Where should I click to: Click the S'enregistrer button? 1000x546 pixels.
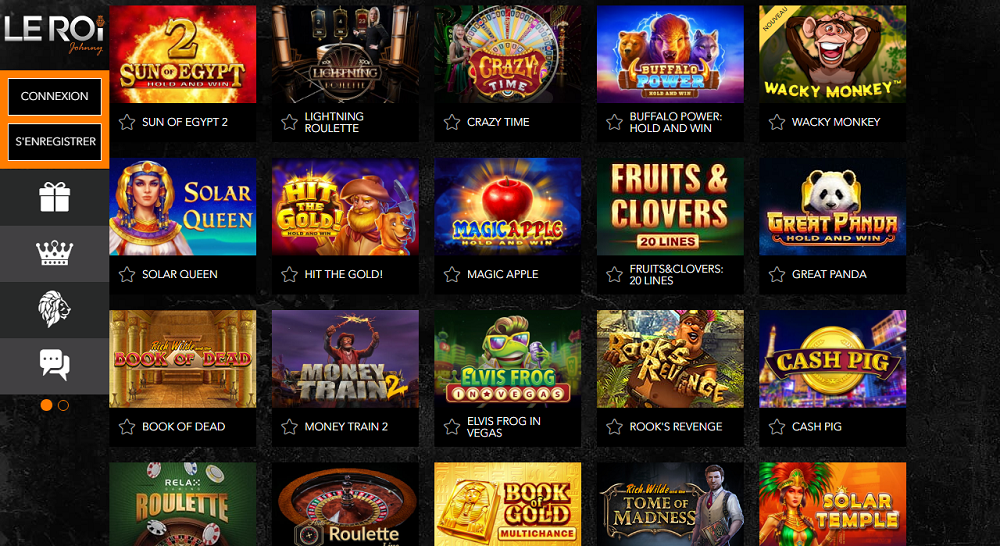click(54, 142)
